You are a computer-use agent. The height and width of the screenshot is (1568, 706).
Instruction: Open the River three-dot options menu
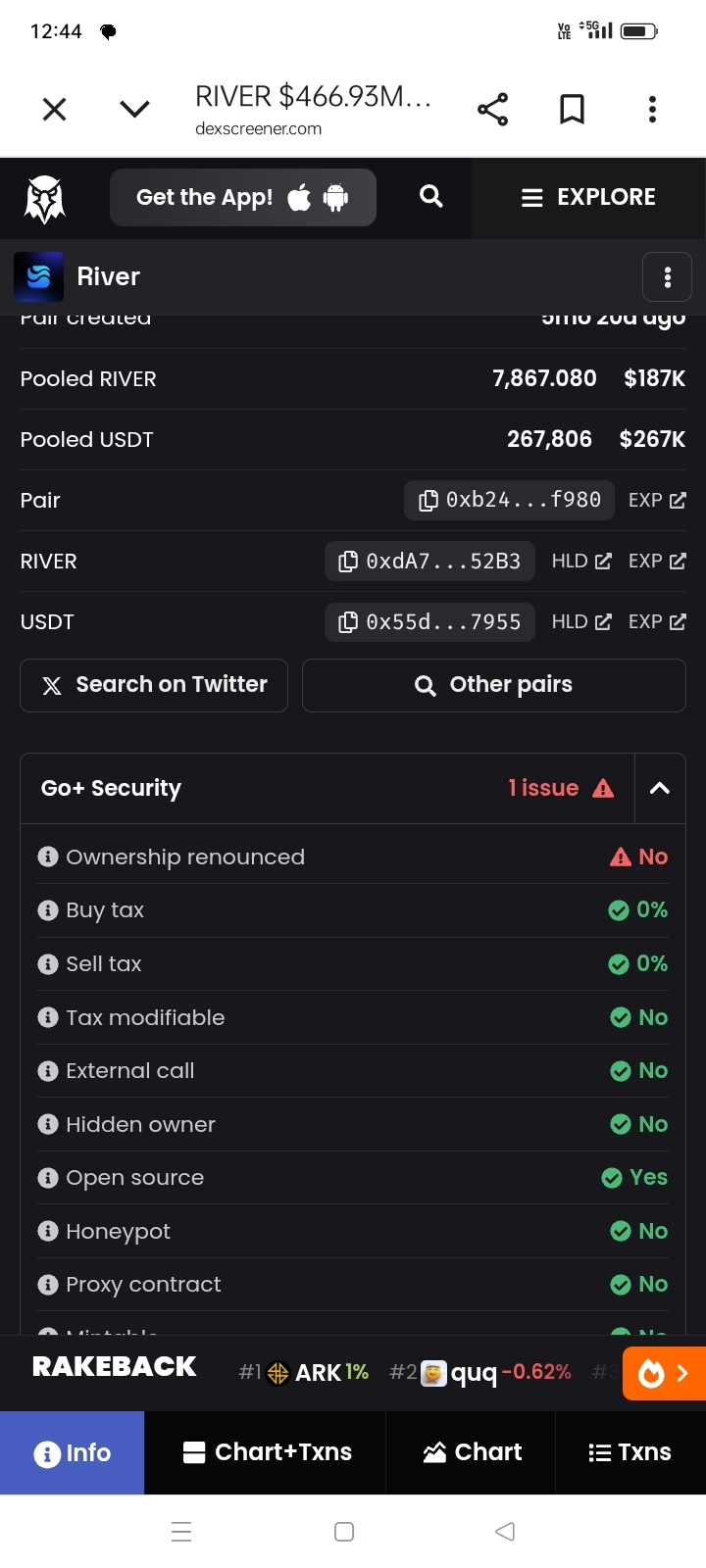pyautogui.click(x=668, y=277)
